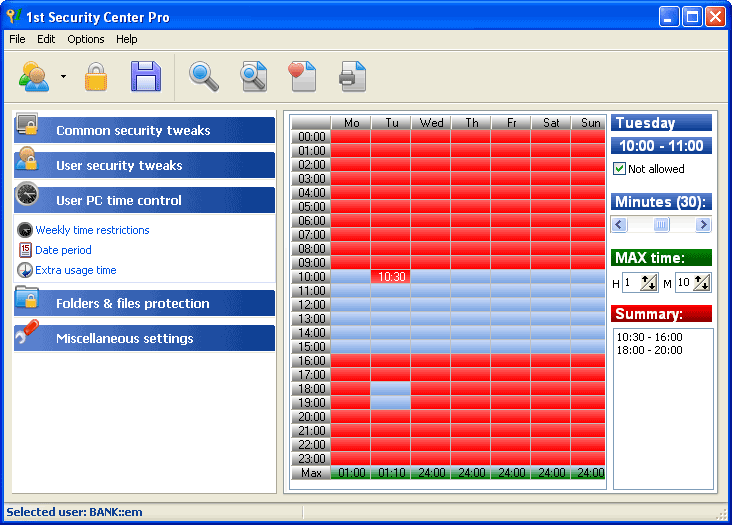Screen dimensions: 732x525
Task: Click the blue floppy disk save icon
Action: pos(146,77)
